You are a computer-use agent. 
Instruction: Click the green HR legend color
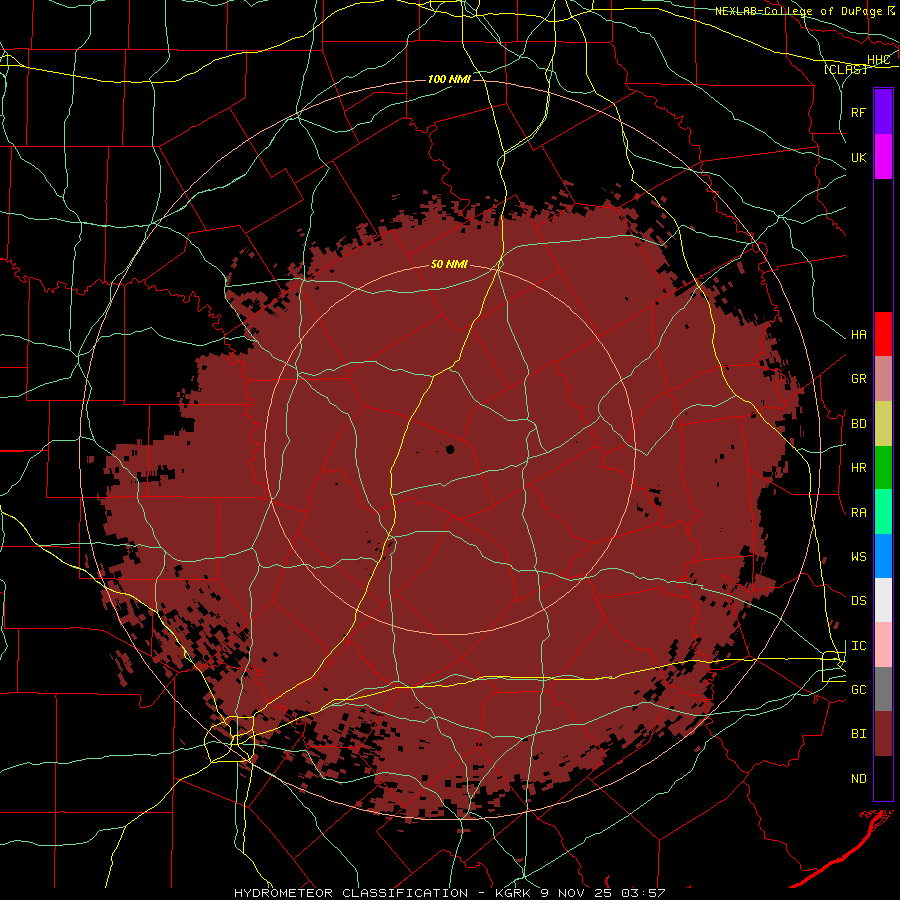[883, 468]
